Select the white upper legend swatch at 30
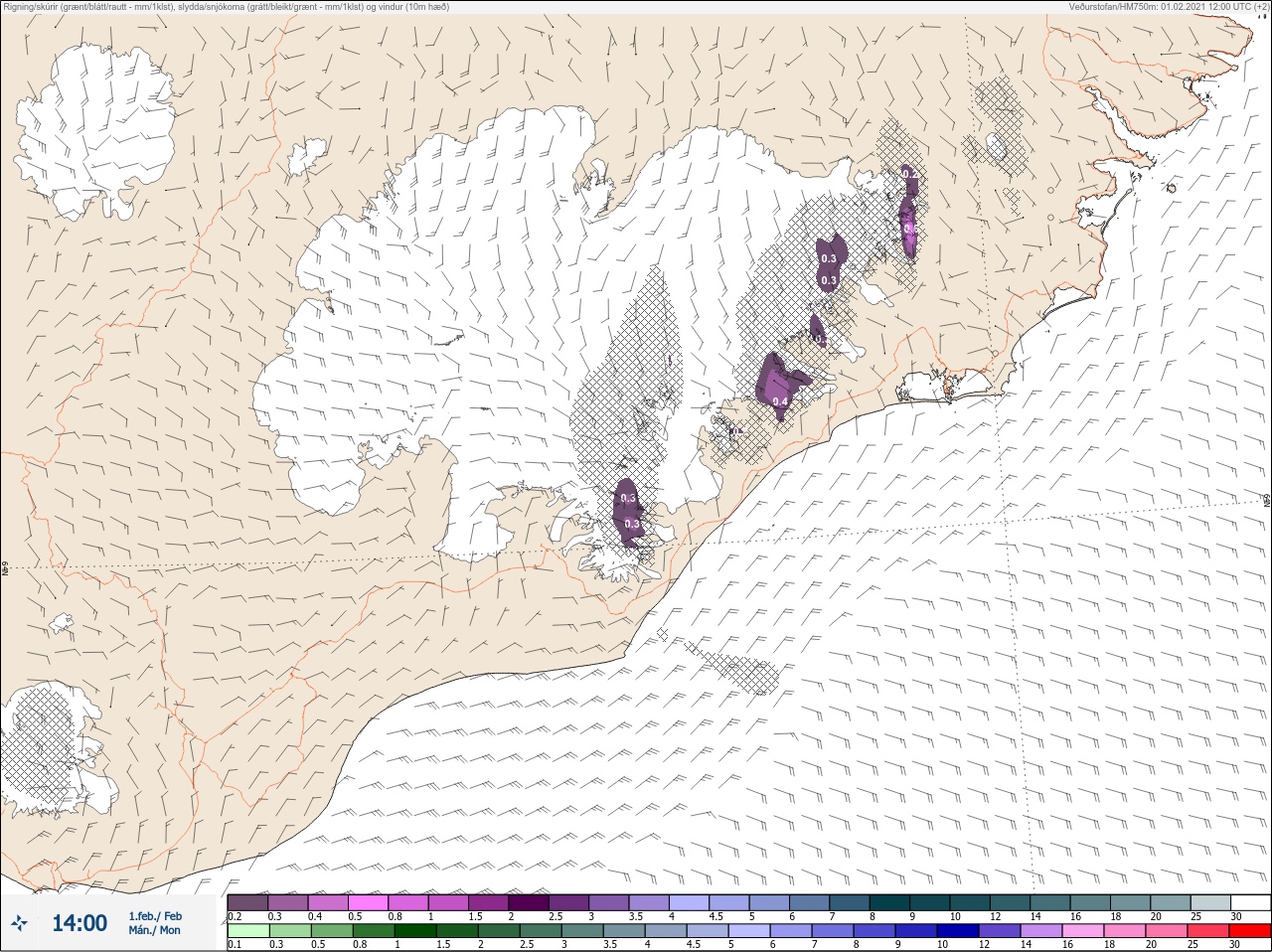 click(x=1251, y=902)
